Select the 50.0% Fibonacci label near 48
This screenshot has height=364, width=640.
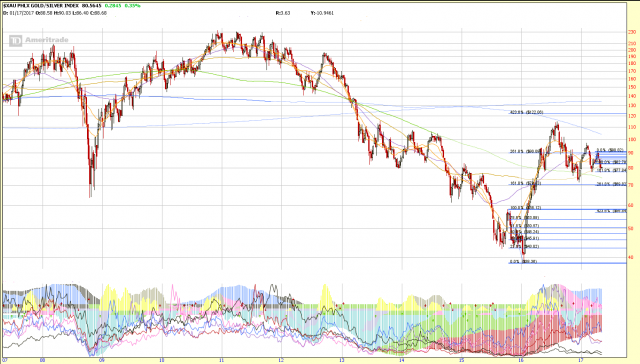(524, 232)
